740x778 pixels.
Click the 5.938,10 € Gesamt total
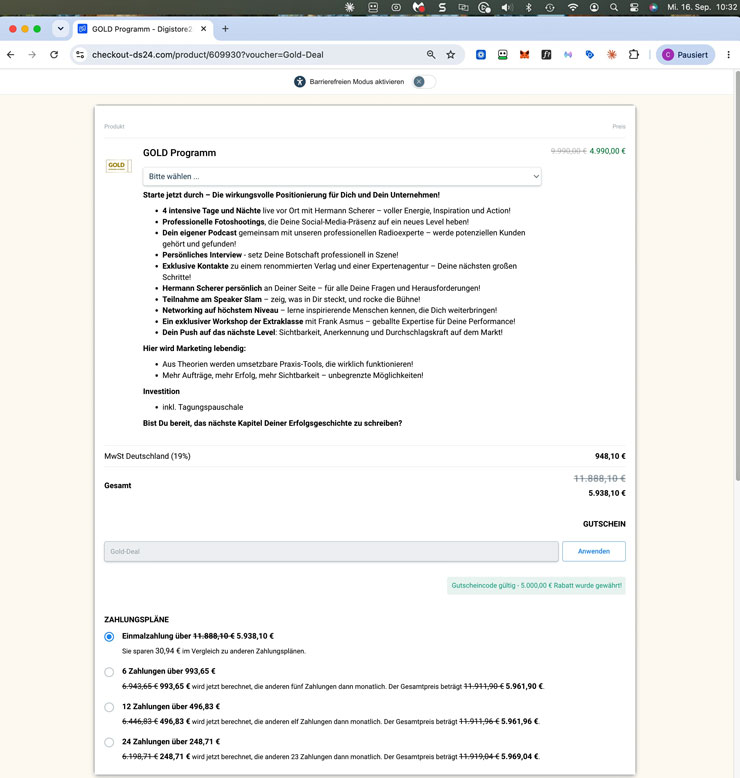pyautogui.click(x=607, y=493)
